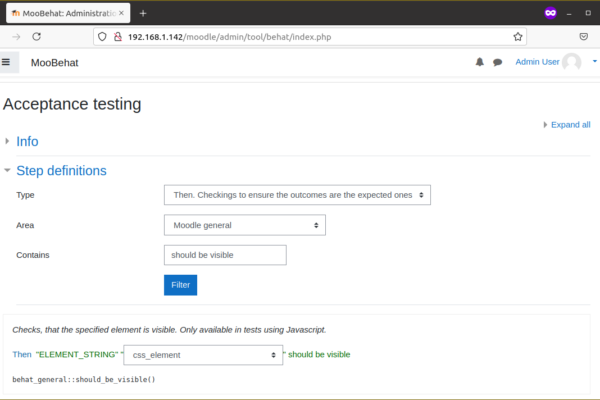
Task: Click Expand all
Action: (x=570, y=125)
